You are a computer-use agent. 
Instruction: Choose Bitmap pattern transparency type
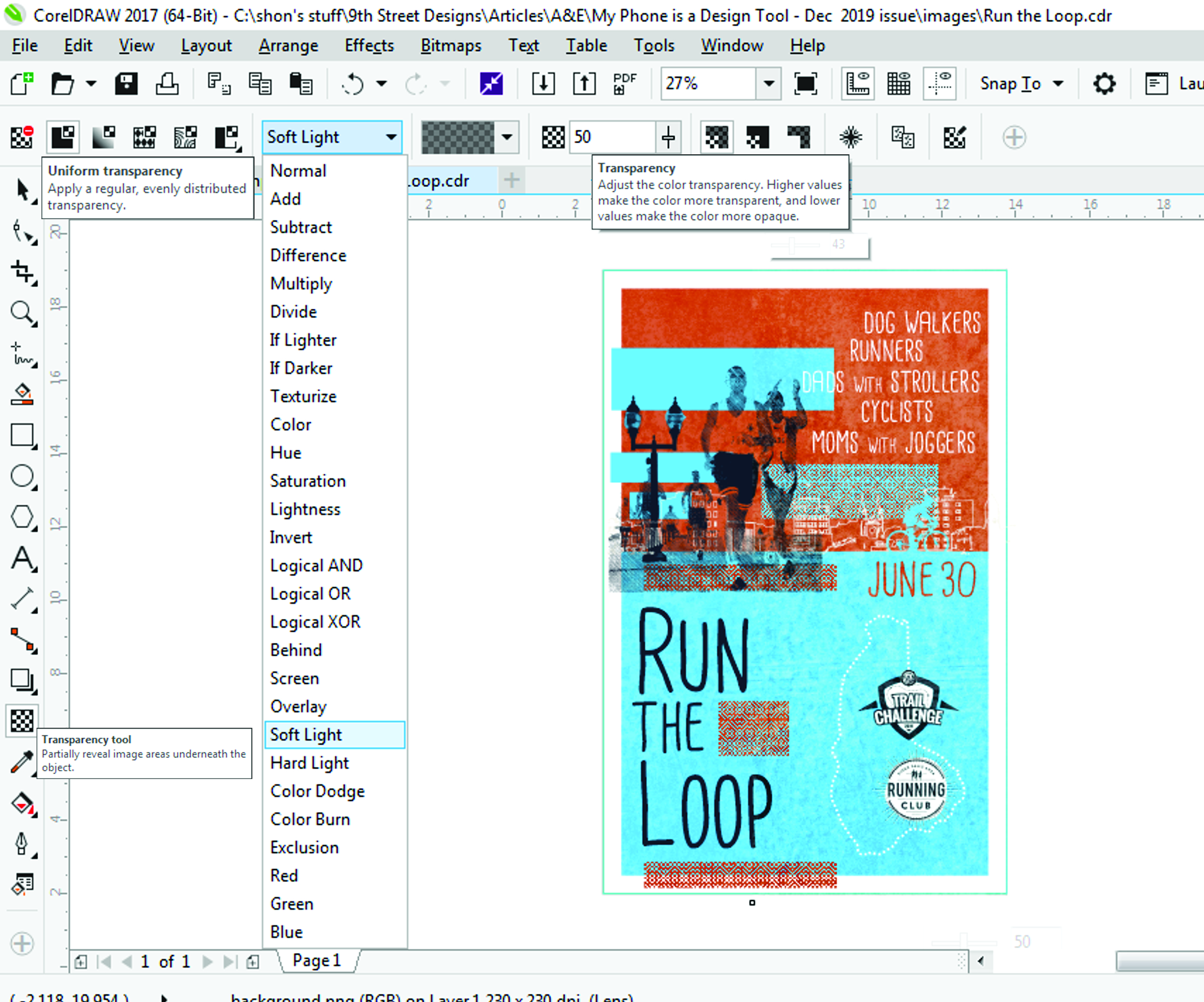[x=185, y=137]
